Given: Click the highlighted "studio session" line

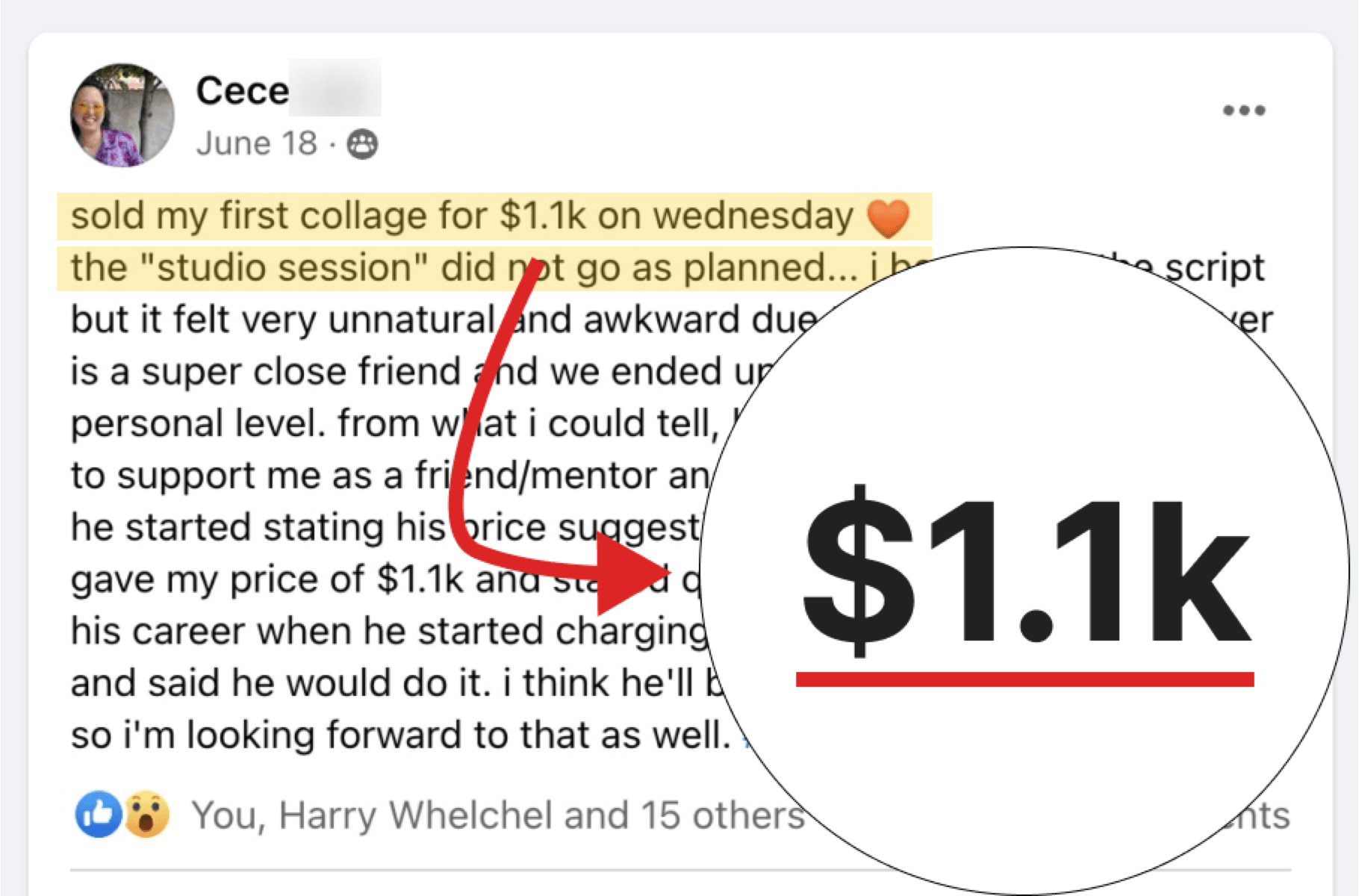Looking at the screenshot, I should [463, 268].
